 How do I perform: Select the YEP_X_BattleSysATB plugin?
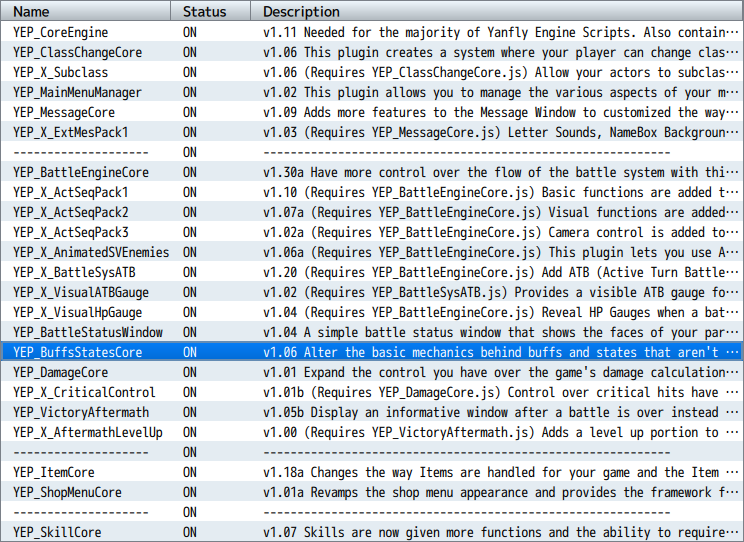tap(372, 272)
